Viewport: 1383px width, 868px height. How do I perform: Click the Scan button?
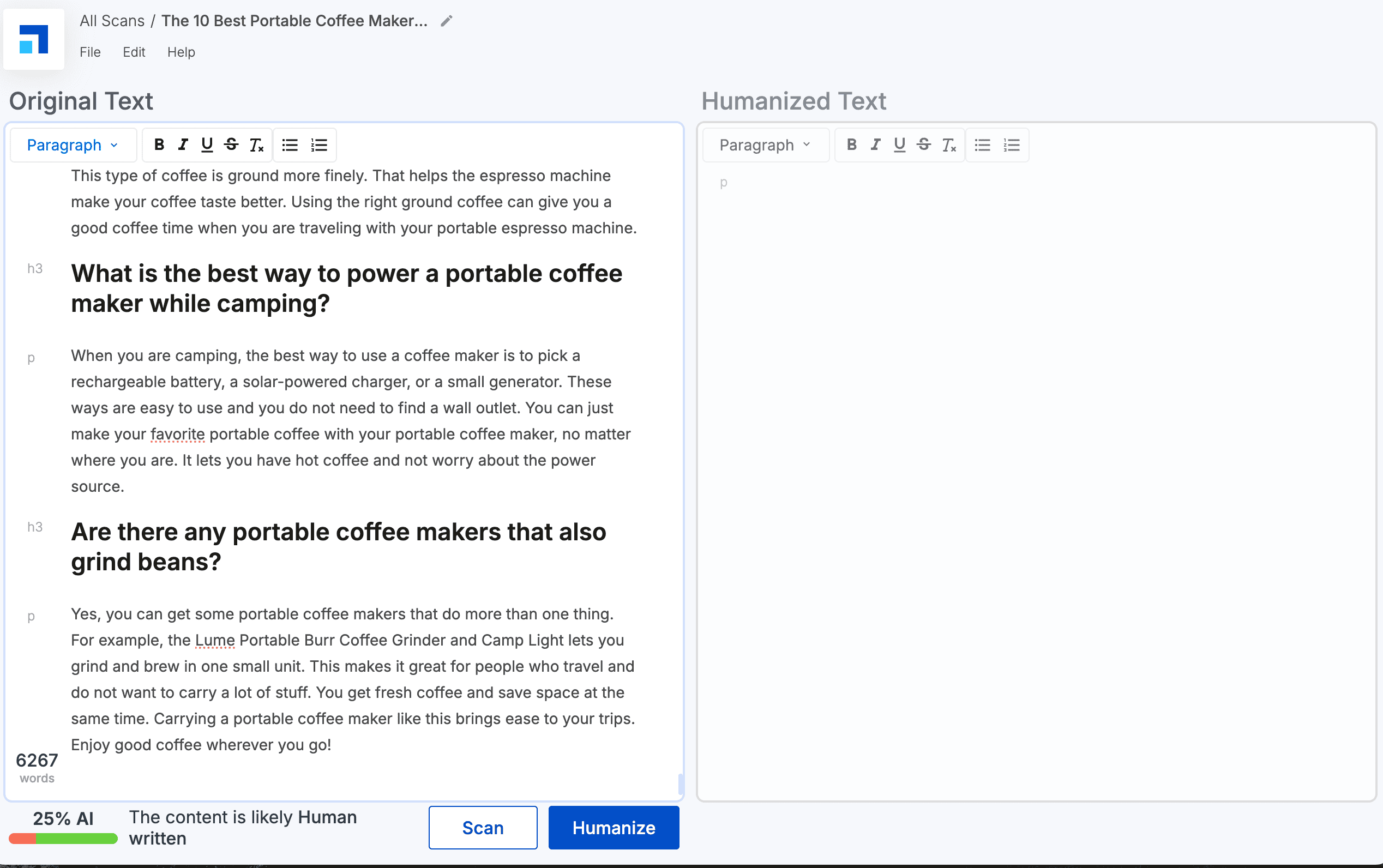[483, 827]
